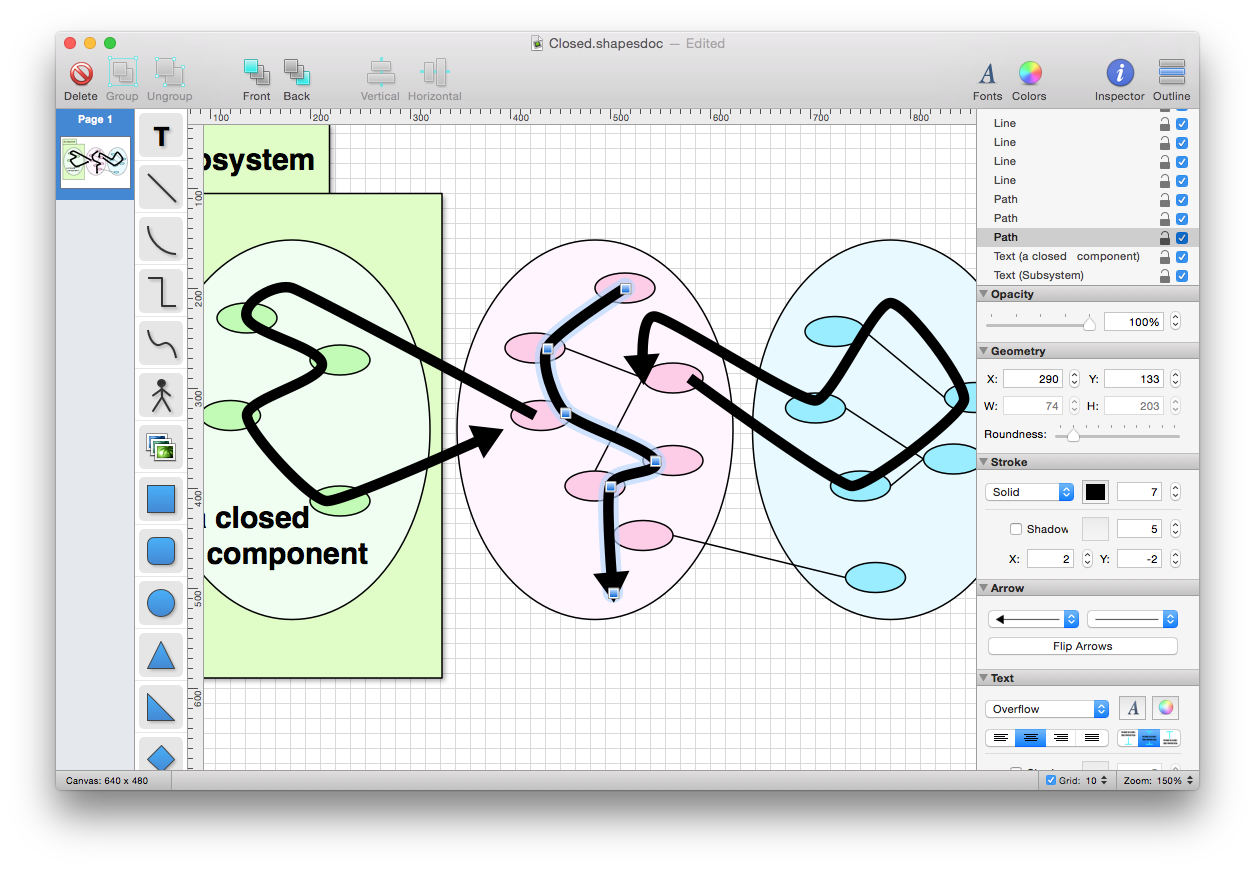Open the Overflow text behavior dropdown
The image size is (1255, 870).
pos(1046,707)
